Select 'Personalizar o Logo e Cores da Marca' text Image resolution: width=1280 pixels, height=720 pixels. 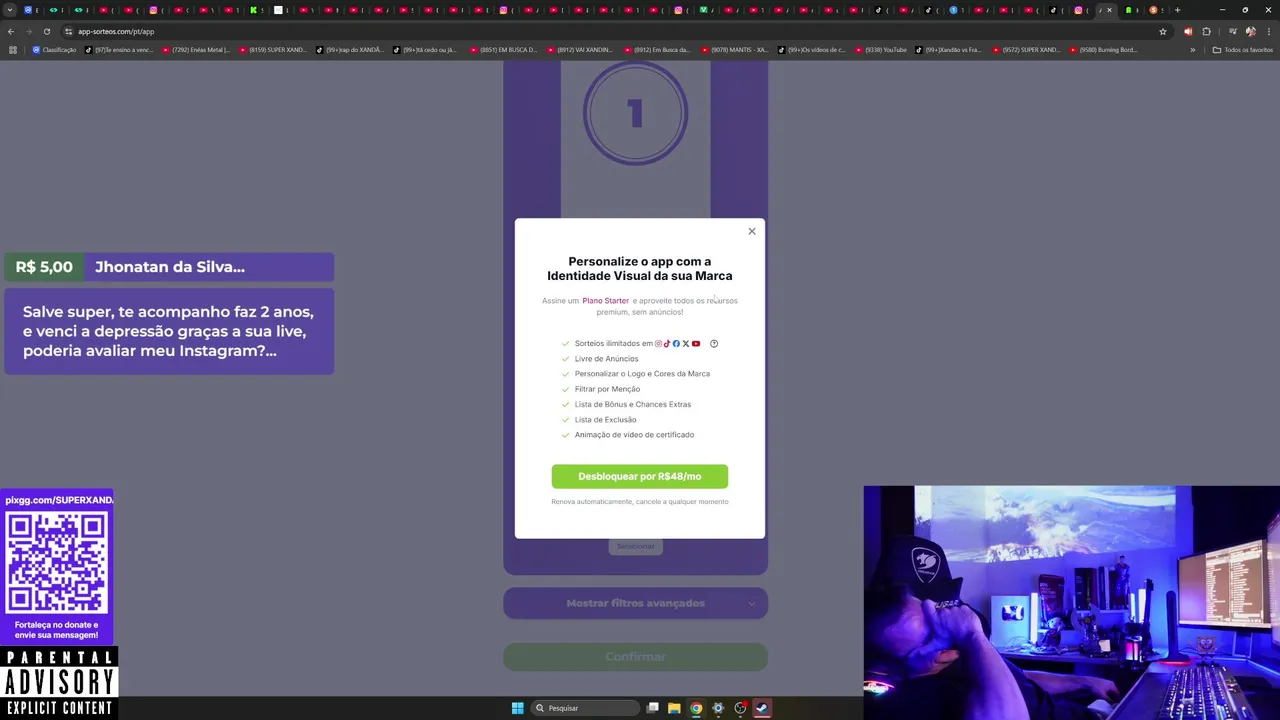click(x=642, y=373)
